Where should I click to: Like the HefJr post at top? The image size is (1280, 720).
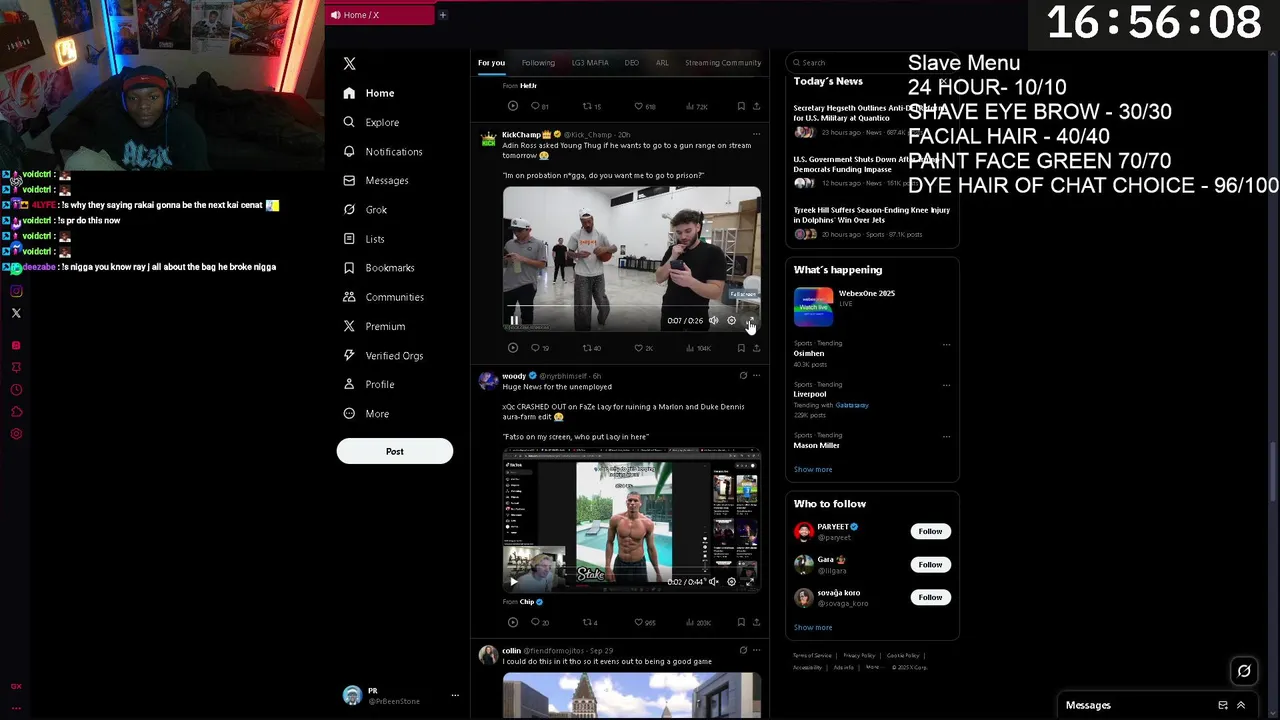645,106
